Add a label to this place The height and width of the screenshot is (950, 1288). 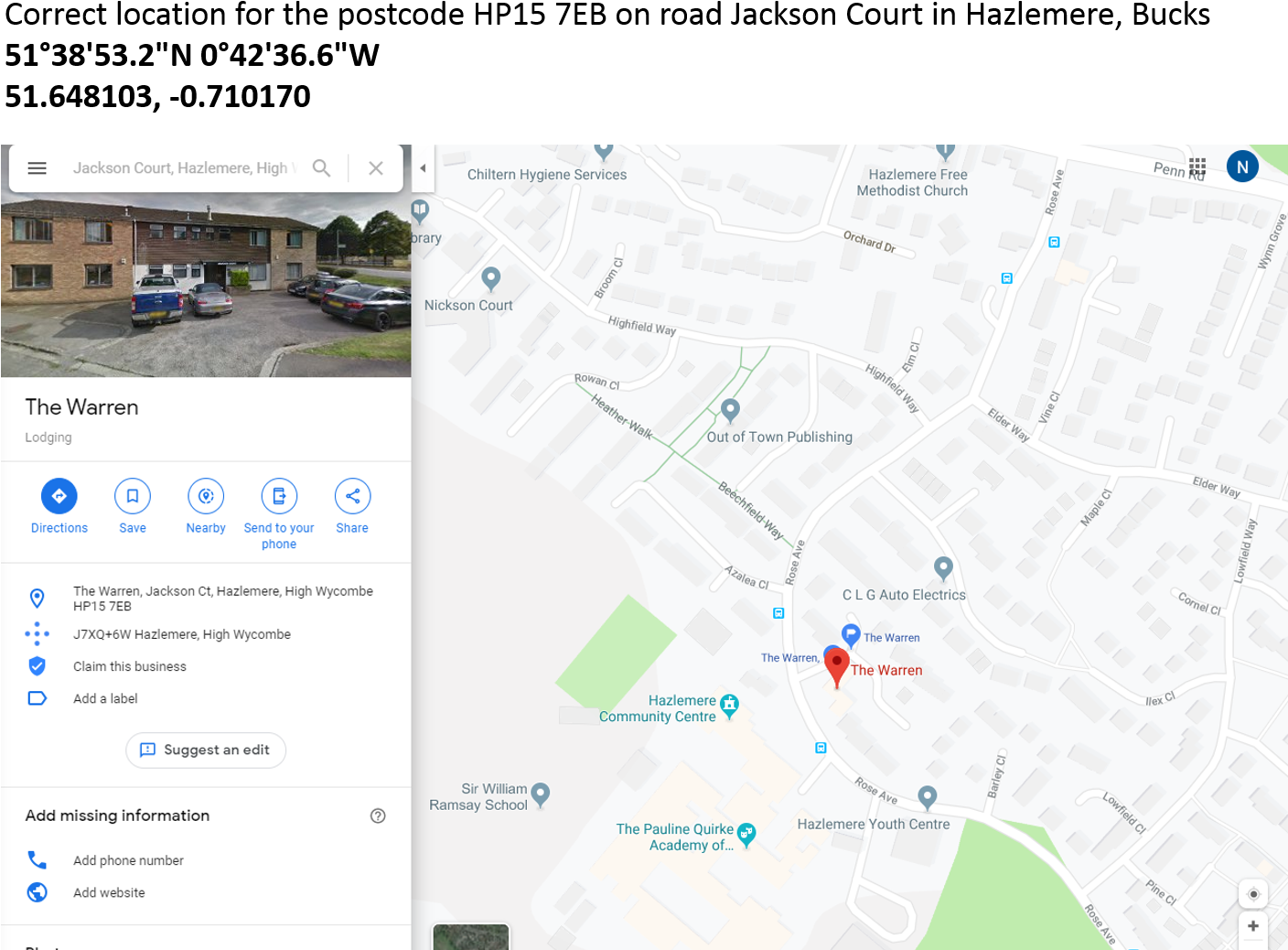point(105,698)
